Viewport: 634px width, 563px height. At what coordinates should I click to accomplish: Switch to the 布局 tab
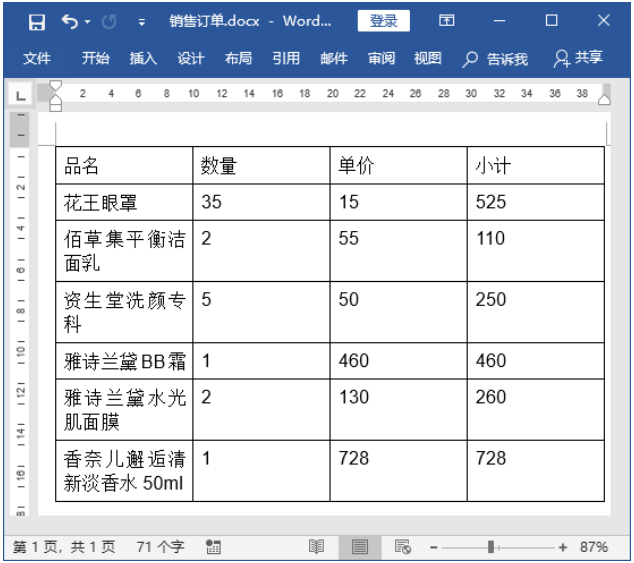click(x=238, y=58)
